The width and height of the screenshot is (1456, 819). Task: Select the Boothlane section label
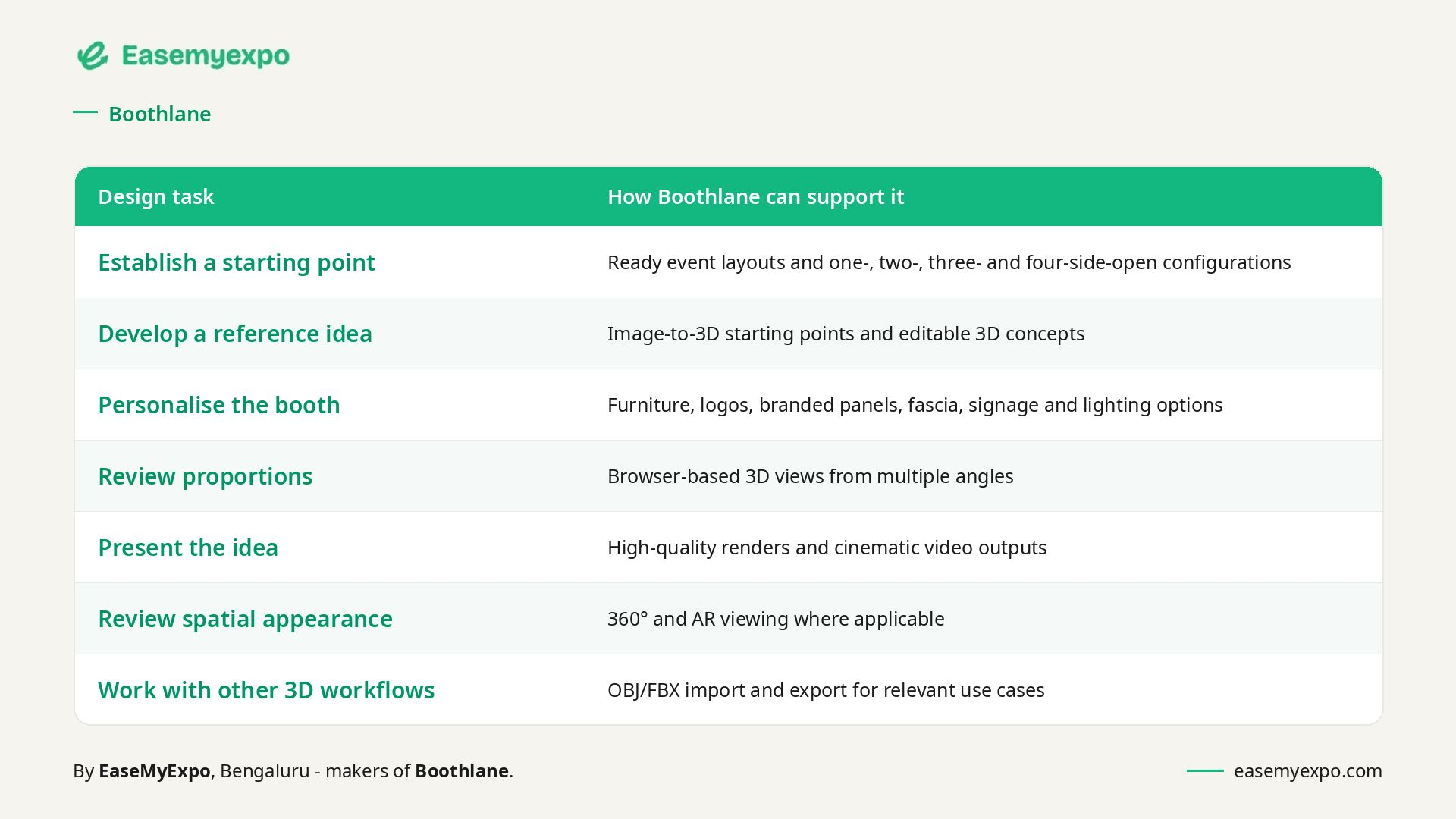(160, 114)
